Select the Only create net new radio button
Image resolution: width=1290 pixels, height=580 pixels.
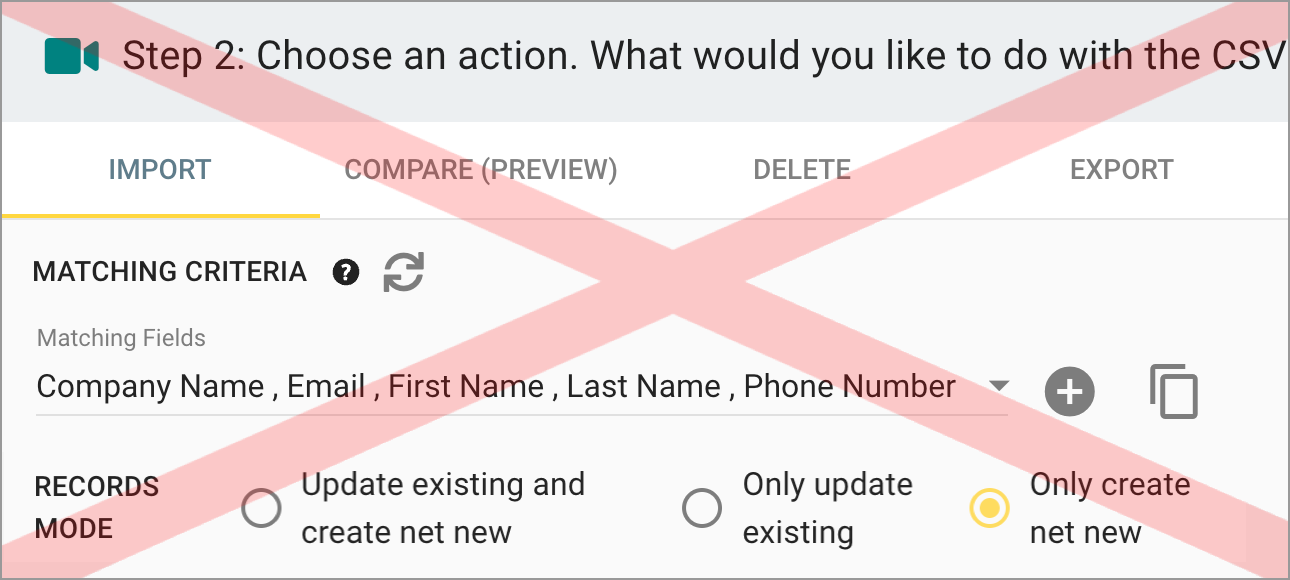(x=990, y=508)
